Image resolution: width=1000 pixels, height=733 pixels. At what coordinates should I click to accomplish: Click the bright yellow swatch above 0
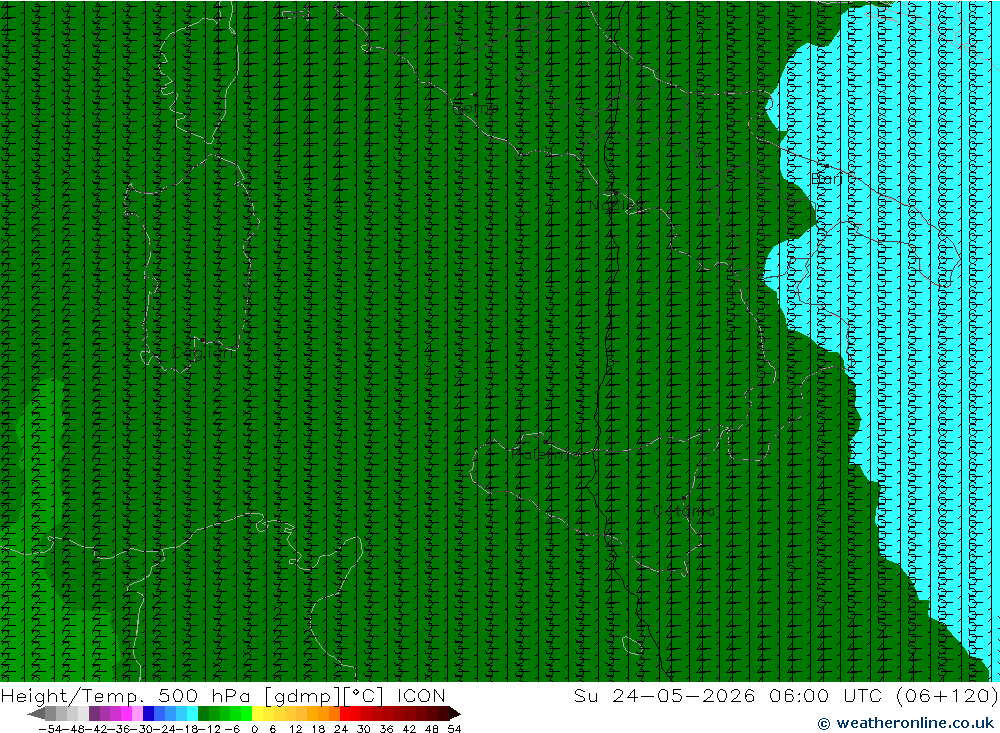click(258, 713)
